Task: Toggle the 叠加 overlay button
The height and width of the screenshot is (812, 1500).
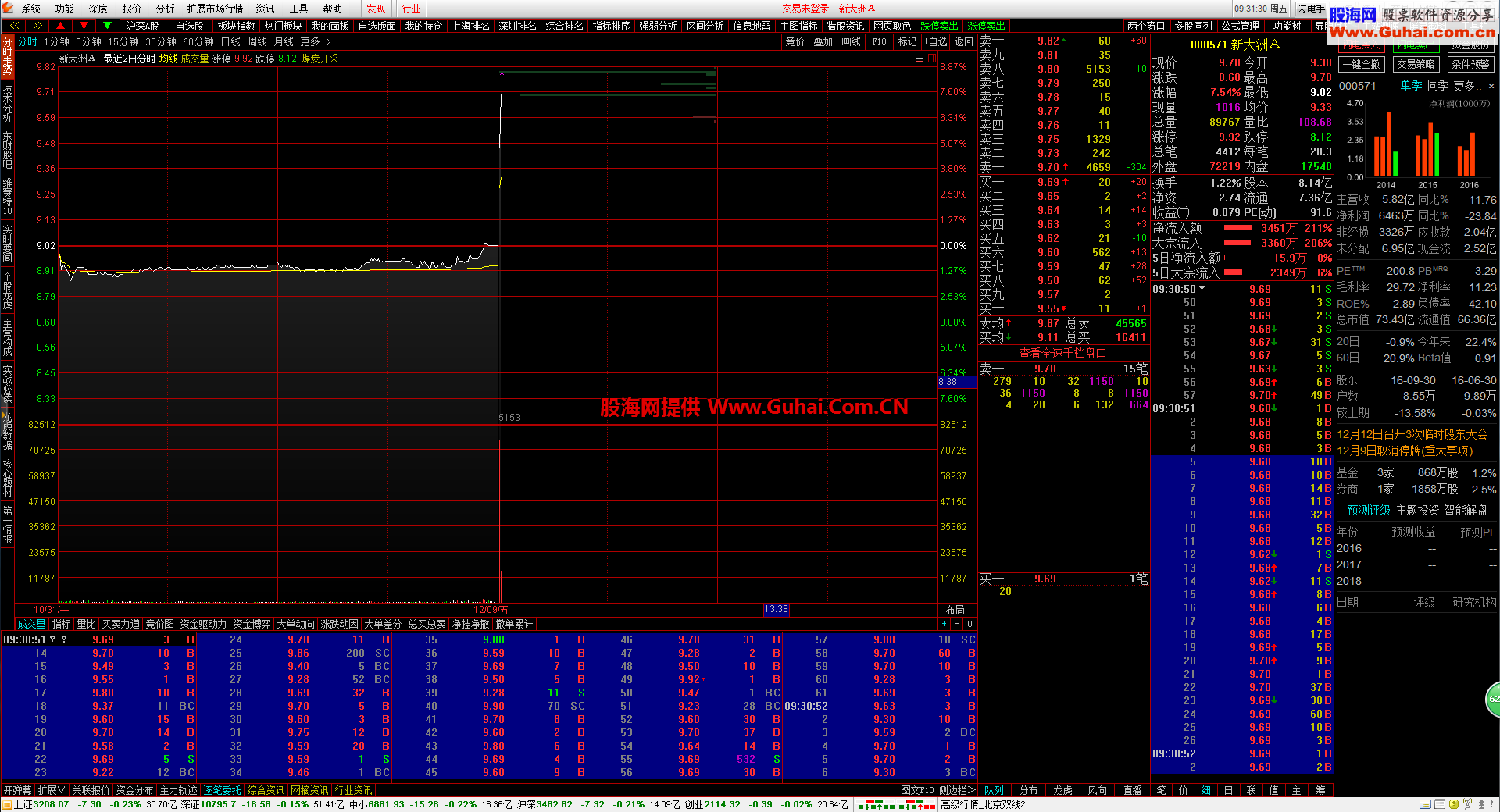Action: pyautogui.click(x=823, y=41)
